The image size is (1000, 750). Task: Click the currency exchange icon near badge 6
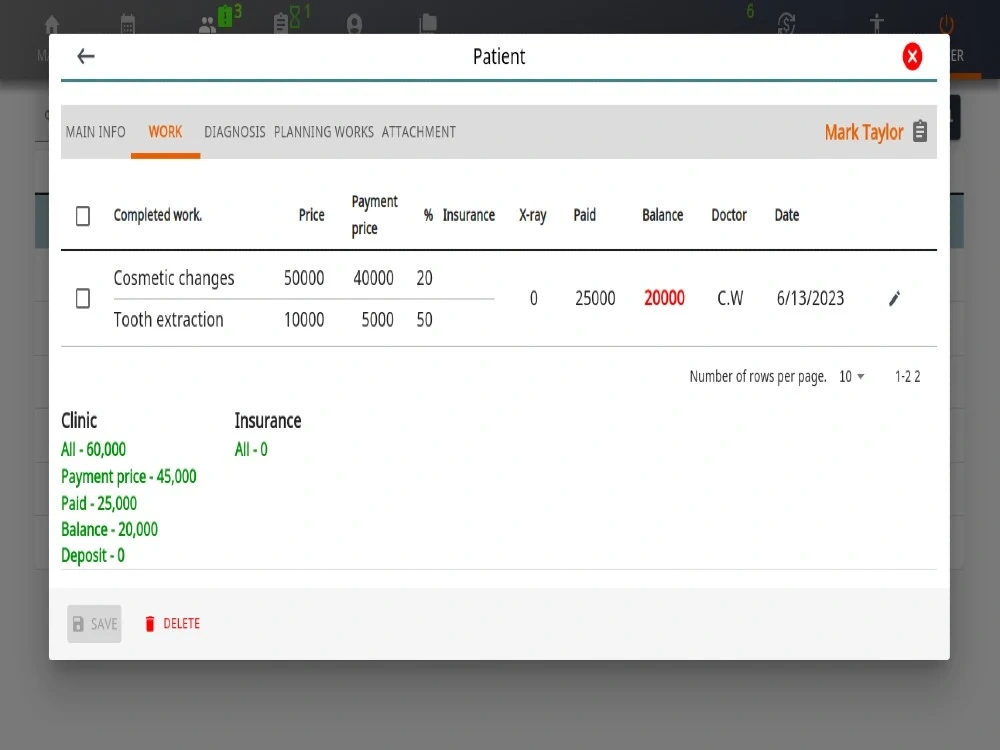tap(787, 22)
